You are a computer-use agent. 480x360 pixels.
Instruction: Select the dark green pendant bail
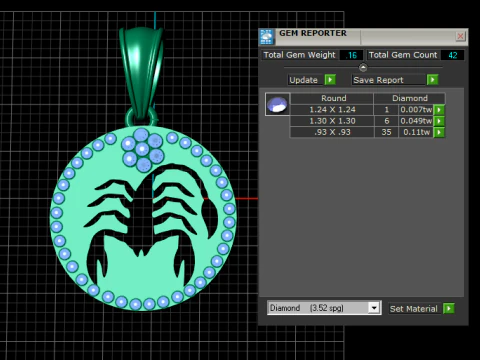(141, 73)
